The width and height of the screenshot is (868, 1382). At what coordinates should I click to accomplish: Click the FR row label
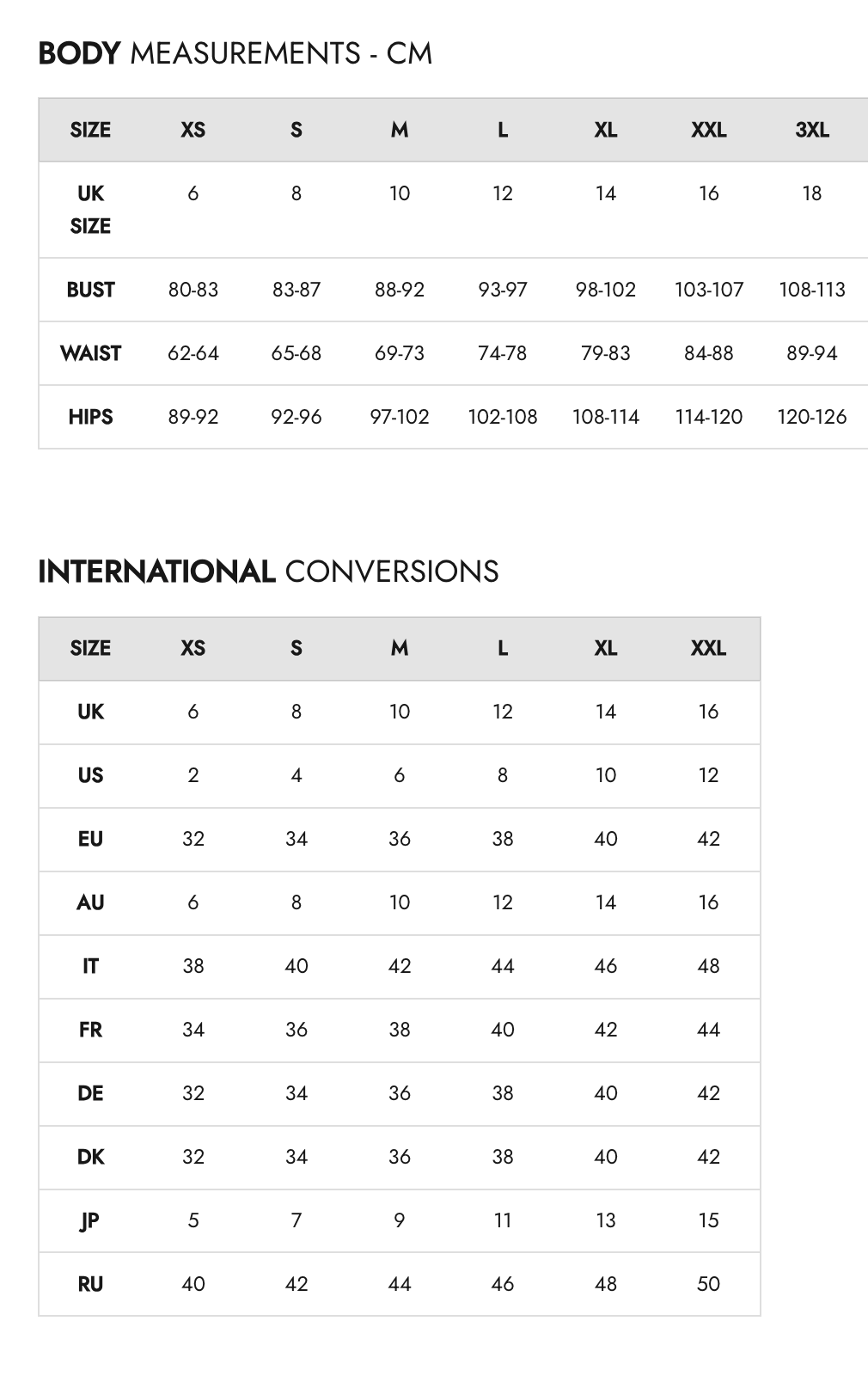tap(90, 1030)
